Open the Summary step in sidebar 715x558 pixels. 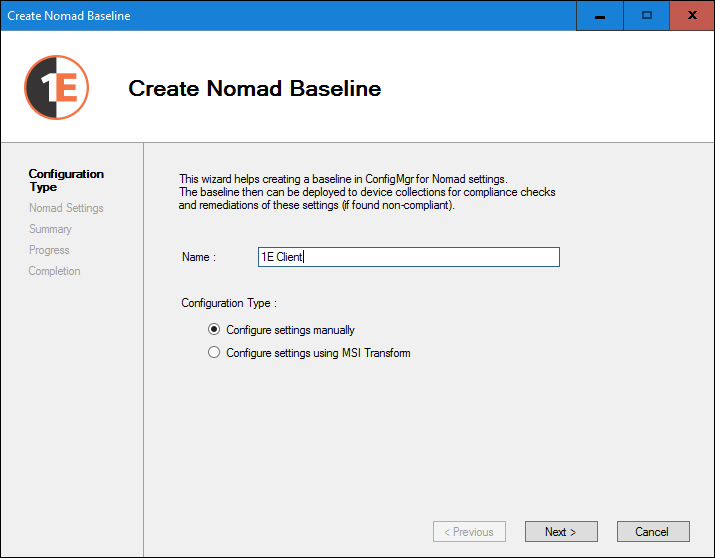click(50, 229)
